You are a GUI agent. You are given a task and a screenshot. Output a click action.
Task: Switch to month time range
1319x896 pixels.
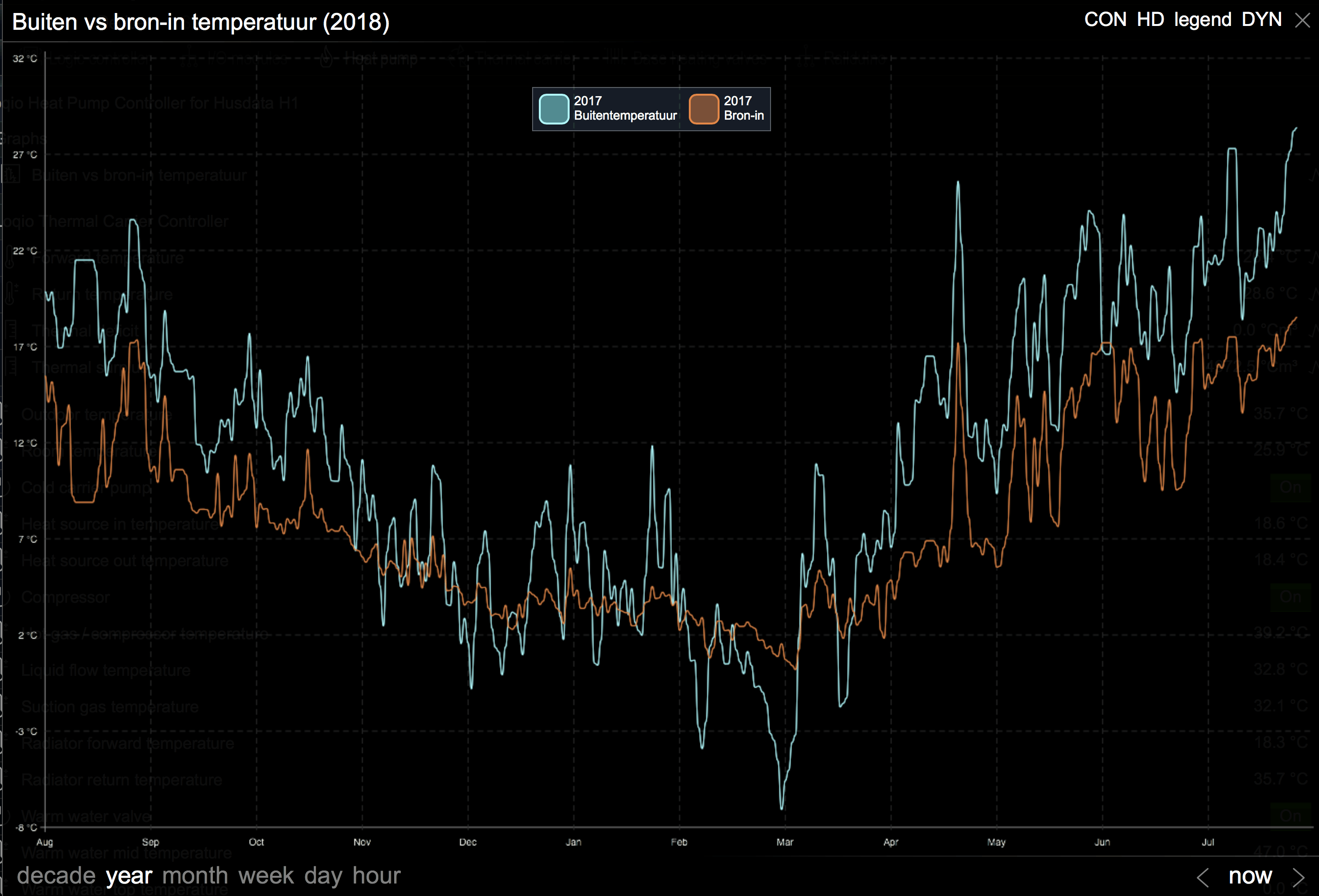coord(195,876)
